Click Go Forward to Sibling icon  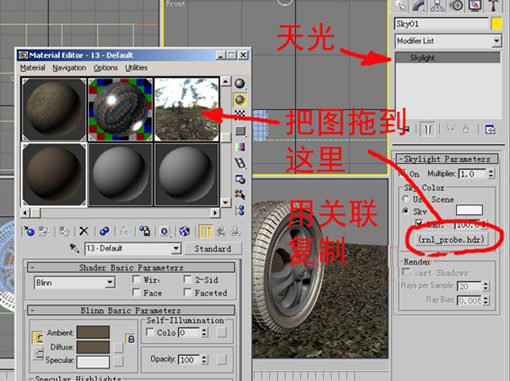pyautogui.click(x=235, y=231)
